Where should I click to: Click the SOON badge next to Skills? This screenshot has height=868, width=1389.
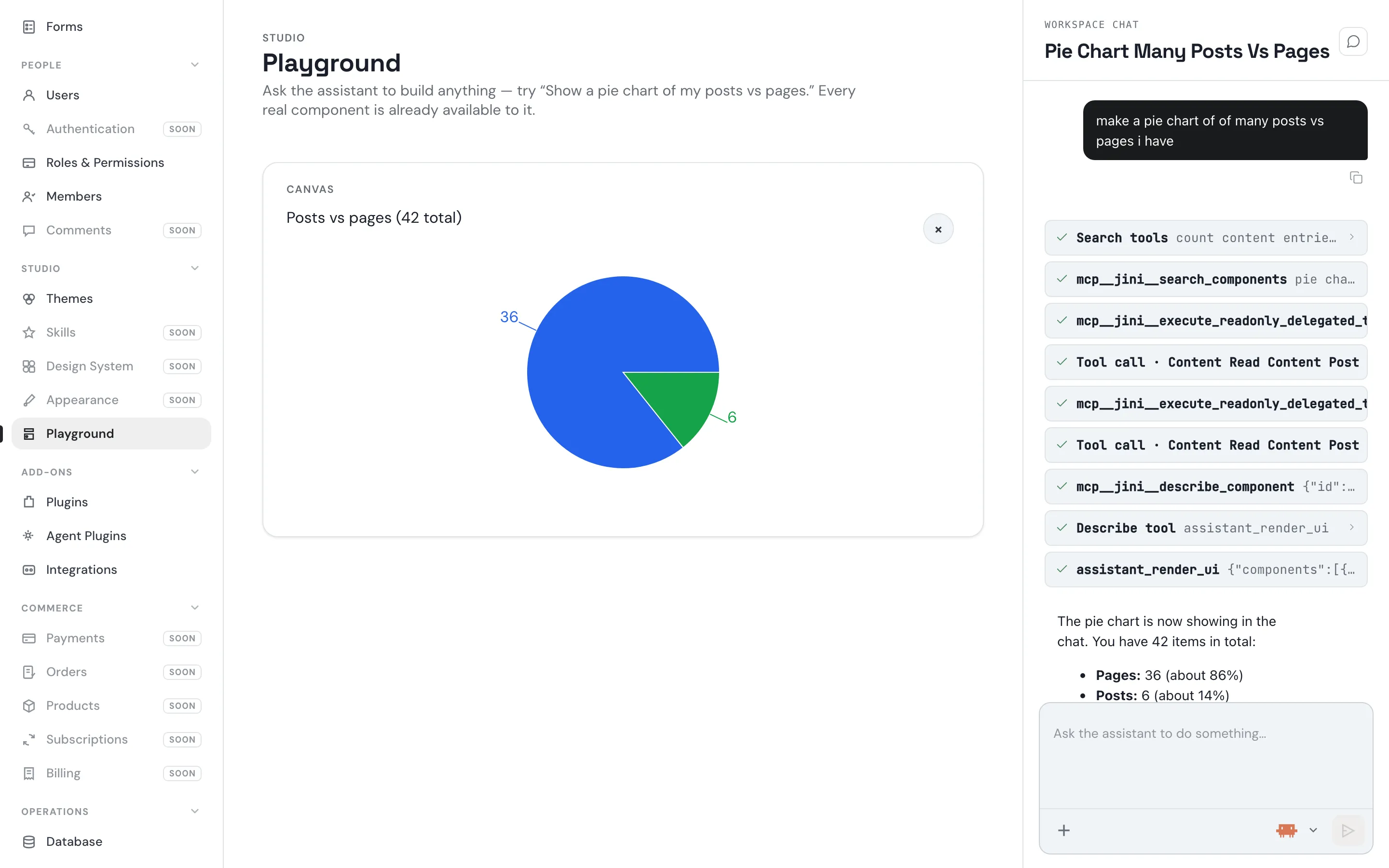[182, 332]
